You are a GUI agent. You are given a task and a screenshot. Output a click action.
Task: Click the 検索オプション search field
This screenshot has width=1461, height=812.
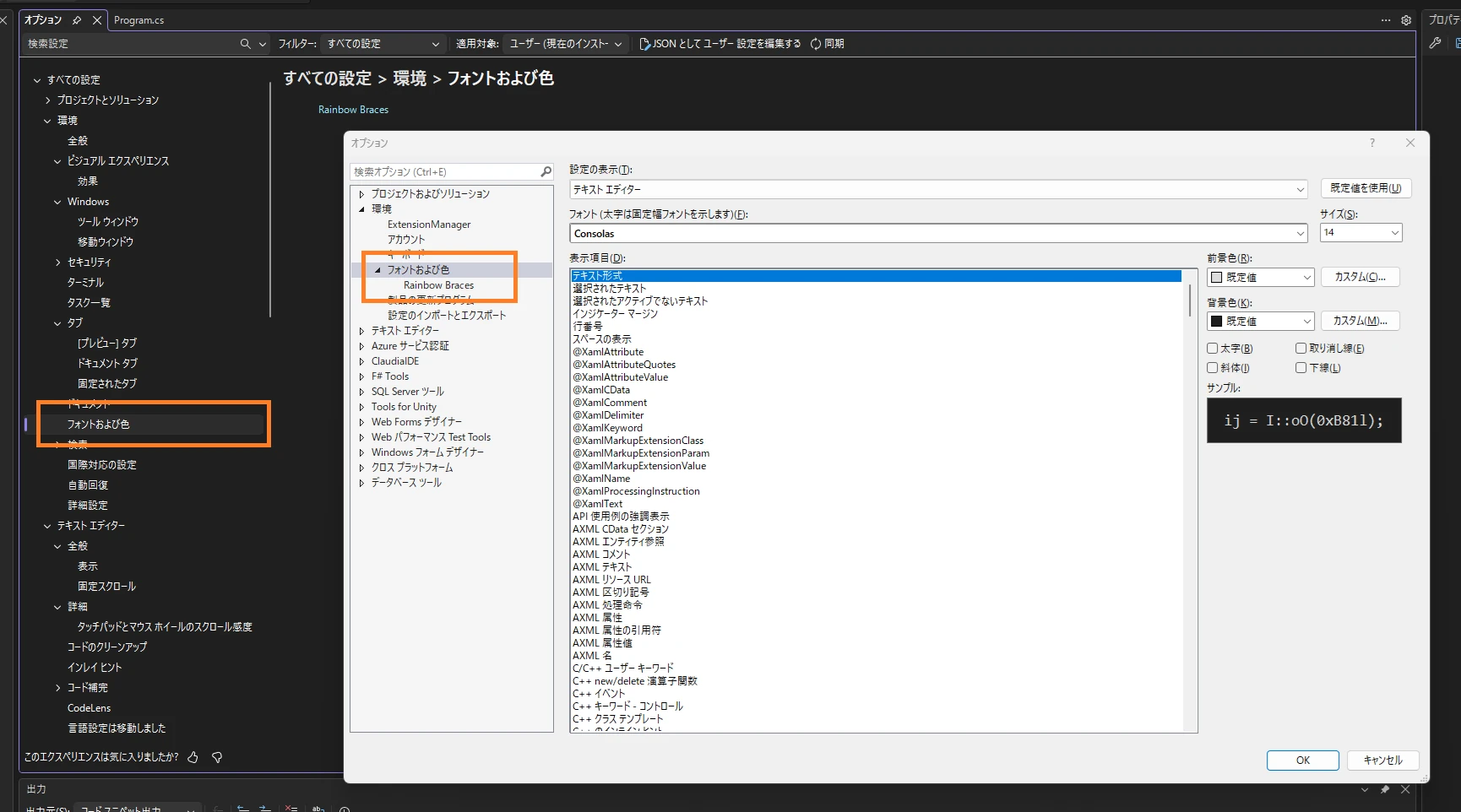(x=445, y=172)
